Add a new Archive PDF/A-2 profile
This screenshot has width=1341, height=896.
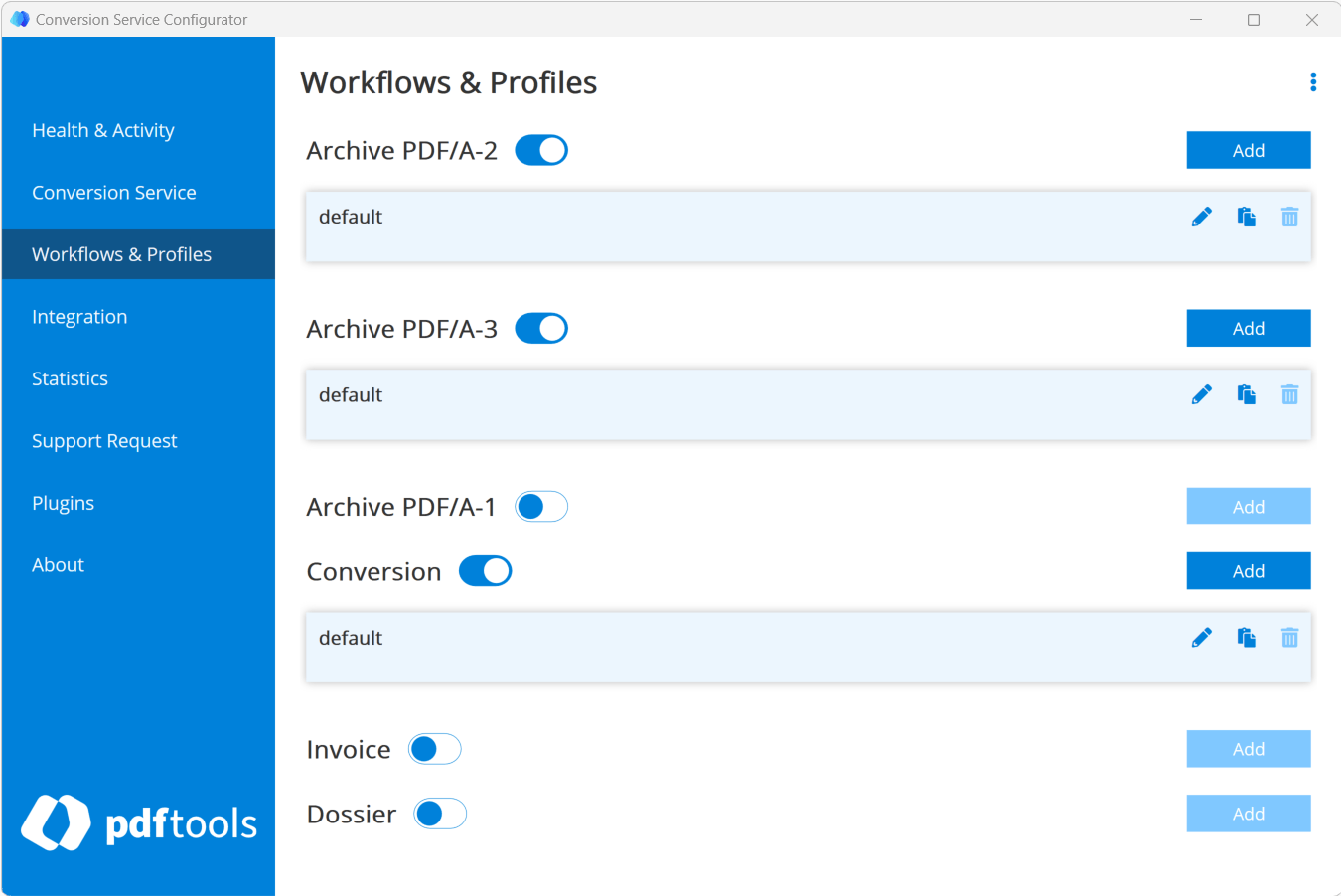[1248, 149]
